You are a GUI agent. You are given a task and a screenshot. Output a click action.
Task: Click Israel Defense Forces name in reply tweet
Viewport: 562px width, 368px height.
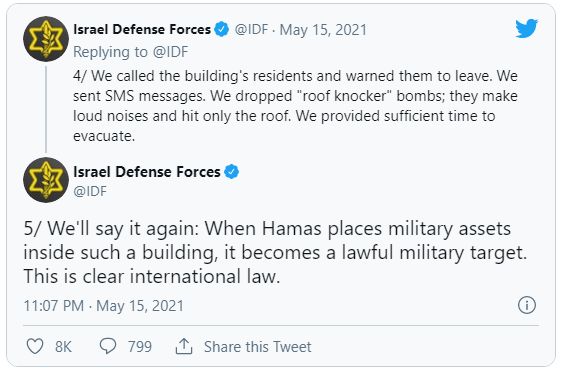point(142,29)
